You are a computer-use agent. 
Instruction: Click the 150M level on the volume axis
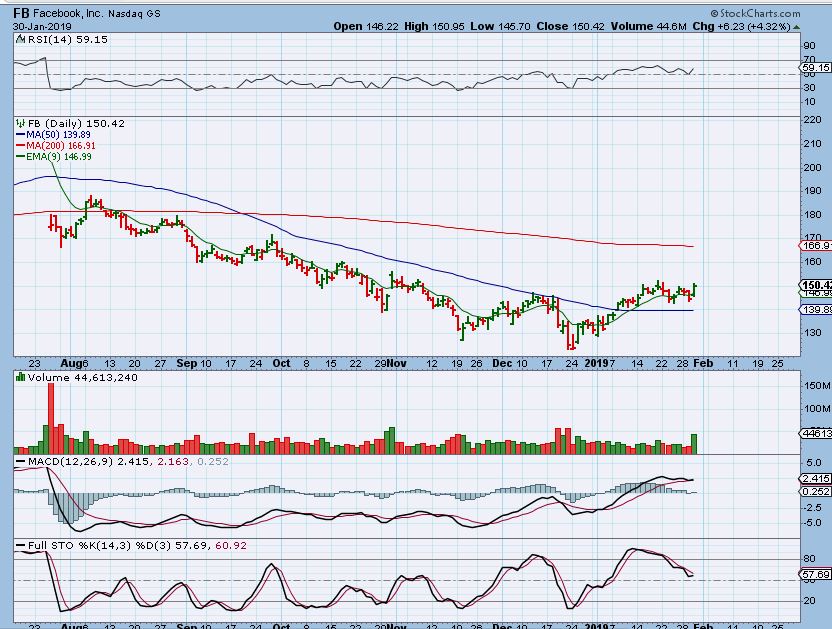pyautogui.click(x=817, y=386)
